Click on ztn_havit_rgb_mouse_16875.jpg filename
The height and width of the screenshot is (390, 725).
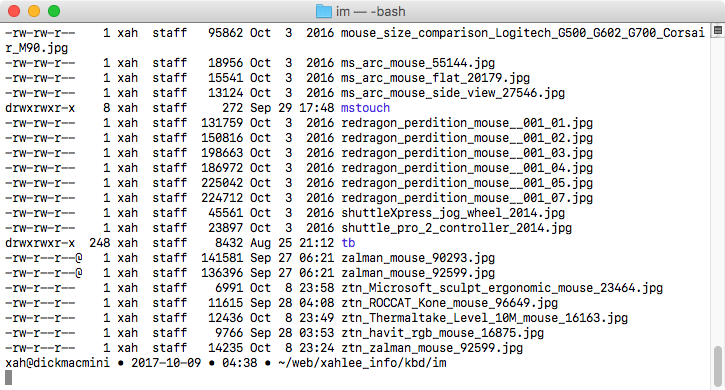pyautogui.click(x=442, y=333)
